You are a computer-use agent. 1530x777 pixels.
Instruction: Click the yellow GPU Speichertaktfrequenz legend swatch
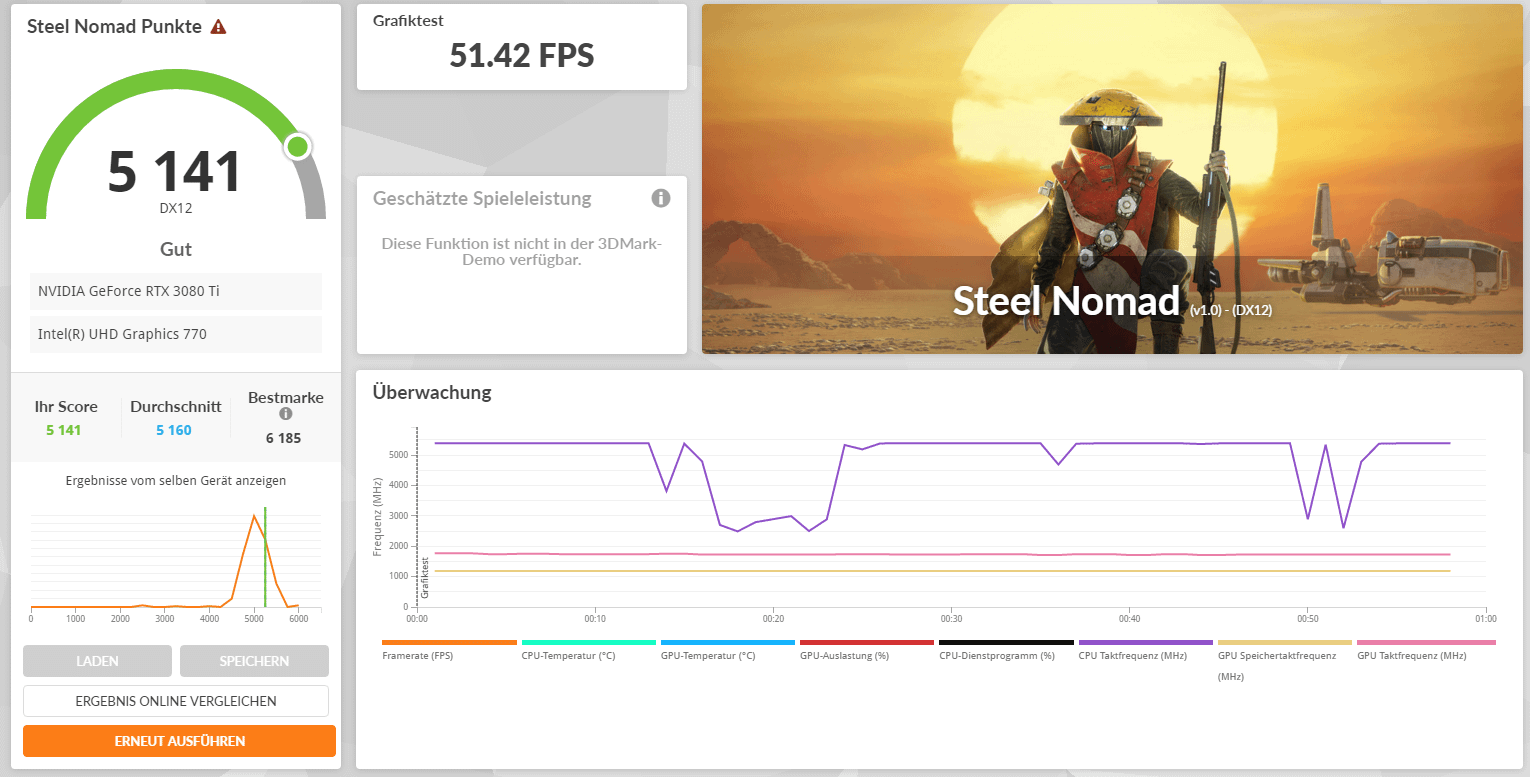coord(1284,643)
